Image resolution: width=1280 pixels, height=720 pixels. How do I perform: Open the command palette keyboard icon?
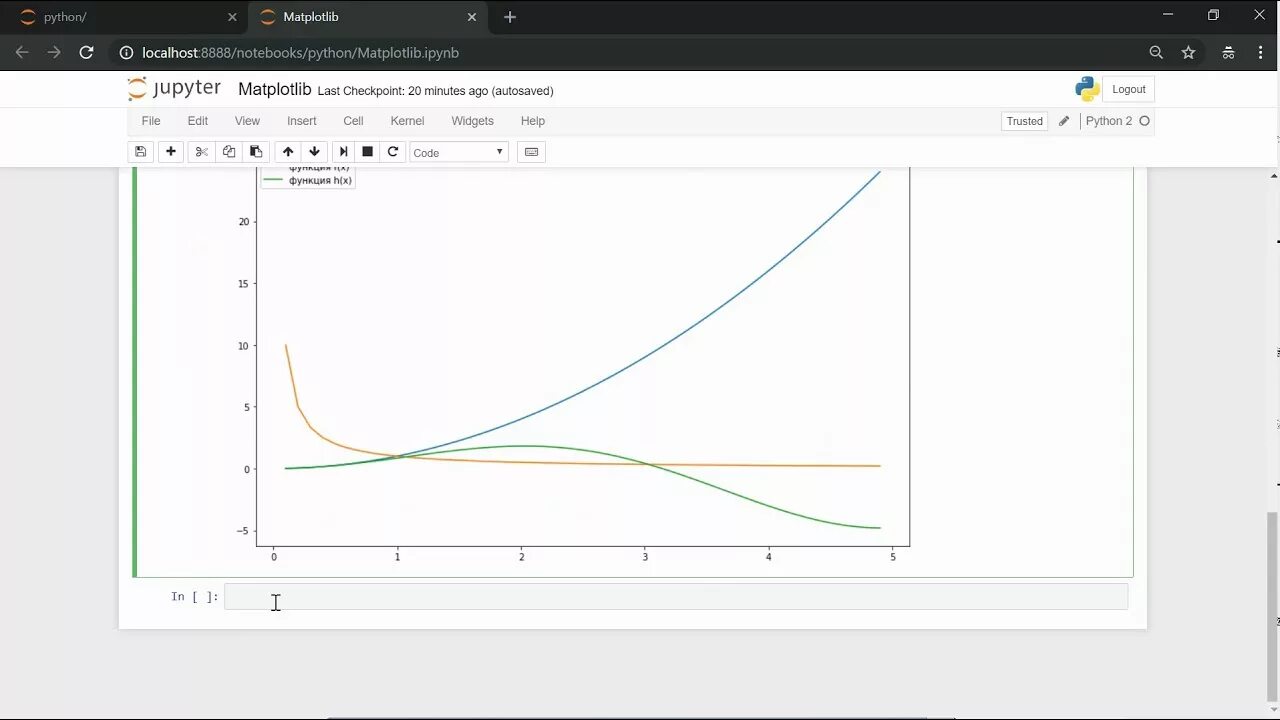pos(532,152)
